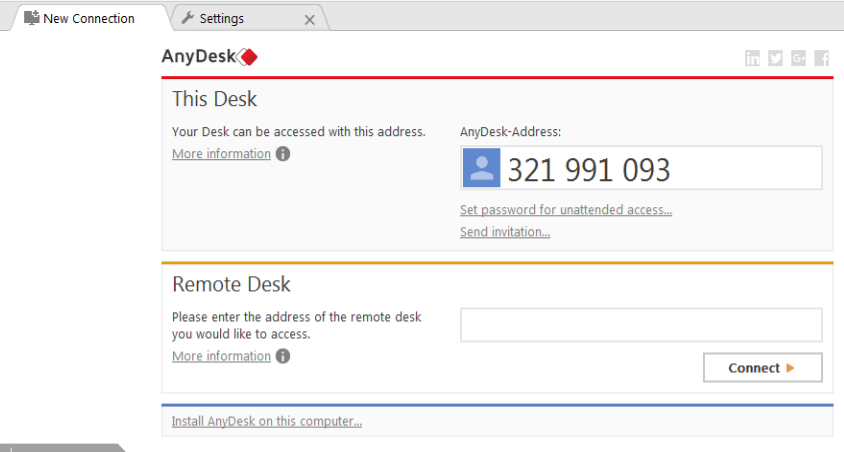The height and width of the screenshot is (452, 844).
Task: Click info icon under This Desk
Action: point(283,154)
